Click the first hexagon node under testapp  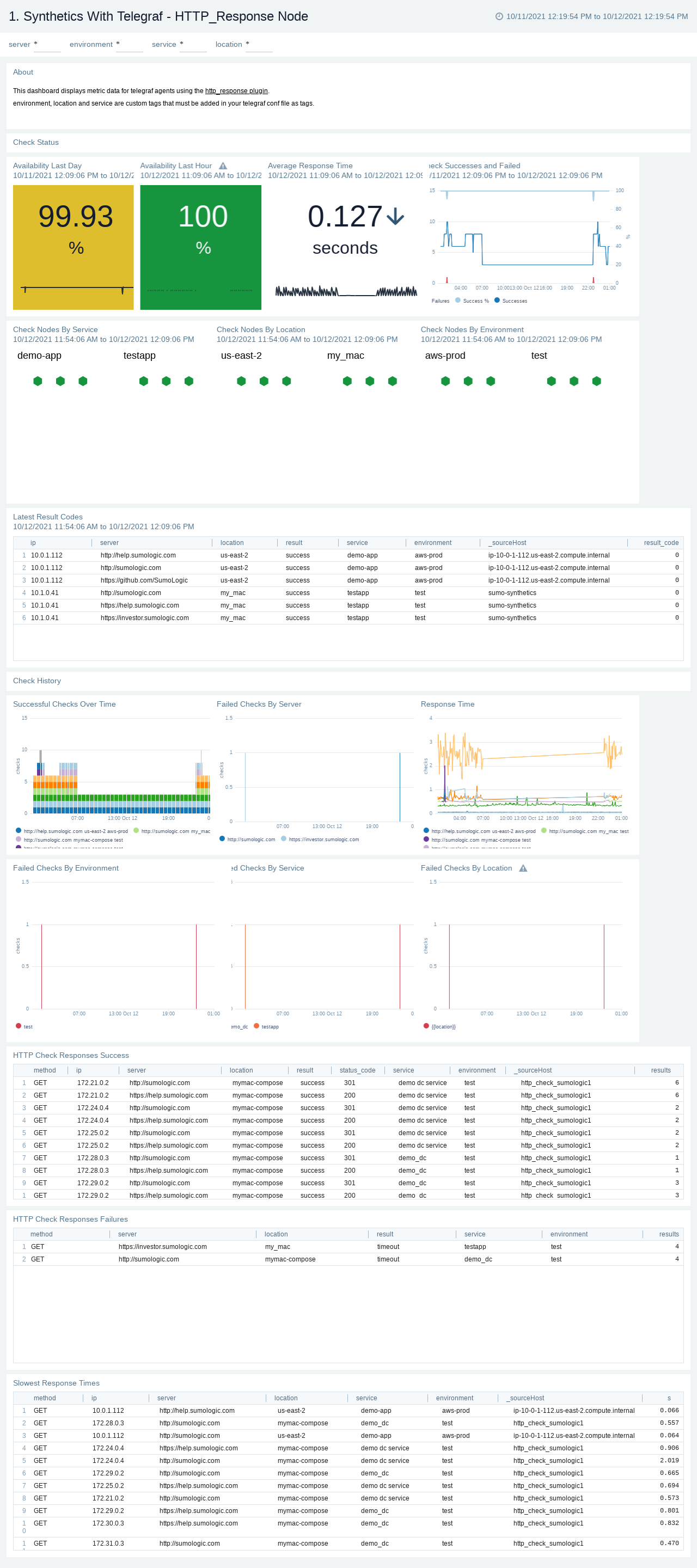pyautogui.click(x=144, y=381)
